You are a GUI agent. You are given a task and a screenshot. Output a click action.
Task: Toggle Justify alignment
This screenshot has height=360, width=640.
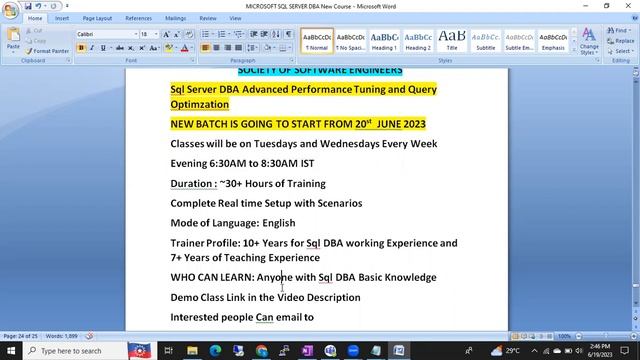click(x=238, y=48)
